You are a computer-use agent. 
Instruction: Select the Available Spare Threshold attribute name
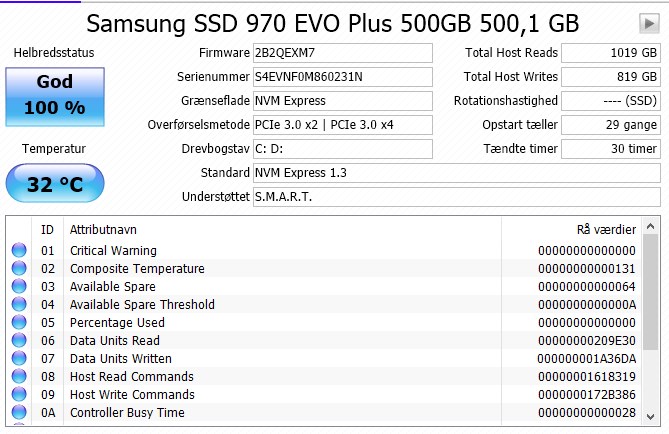(x=142, y=304)
